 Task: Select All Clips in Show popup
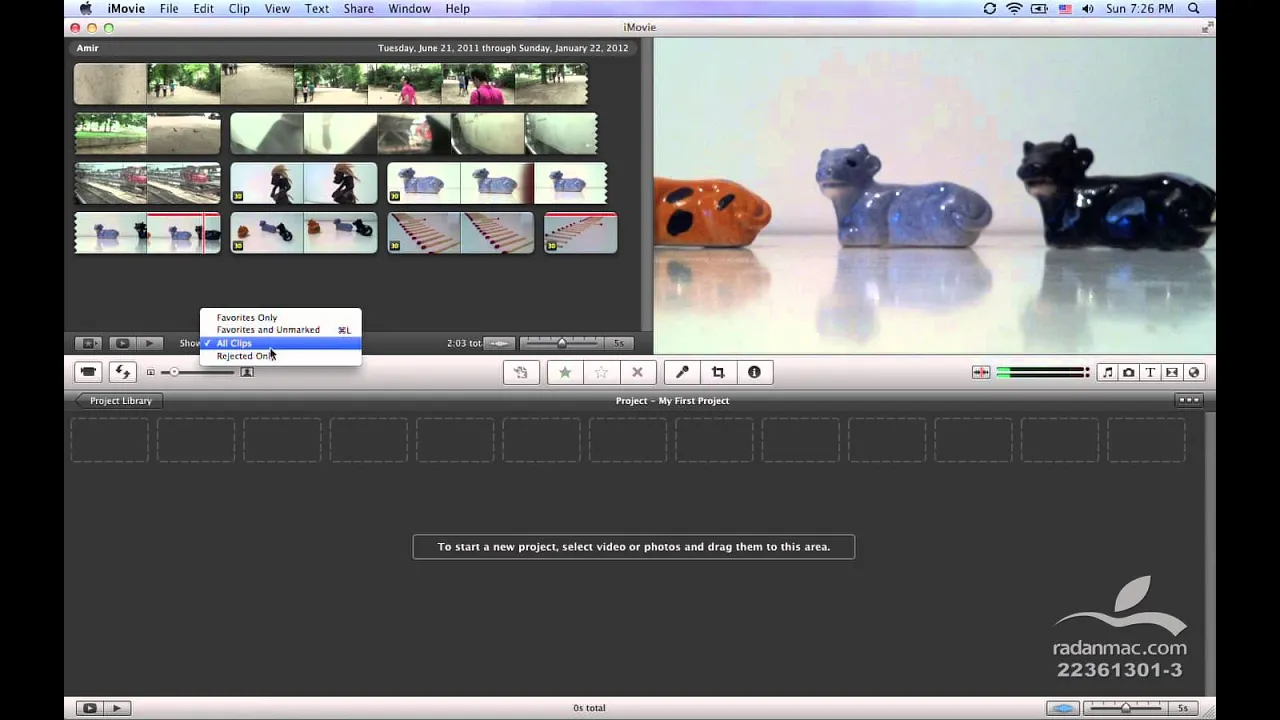pos(280,343)
